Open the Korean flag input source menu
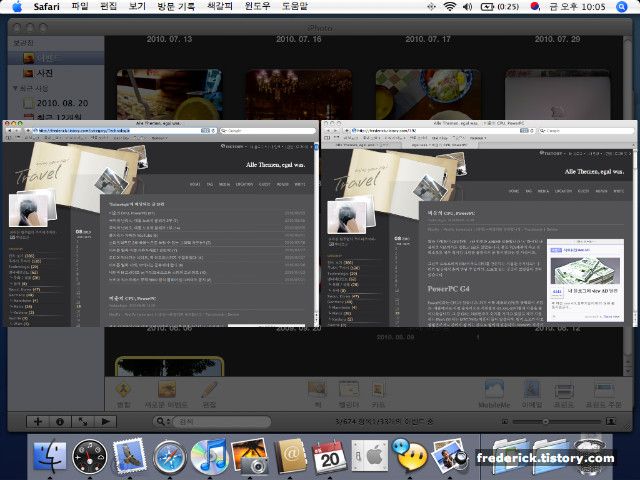Image resolution: width=640 pixels, height=480 pixels. coord(535,7)
